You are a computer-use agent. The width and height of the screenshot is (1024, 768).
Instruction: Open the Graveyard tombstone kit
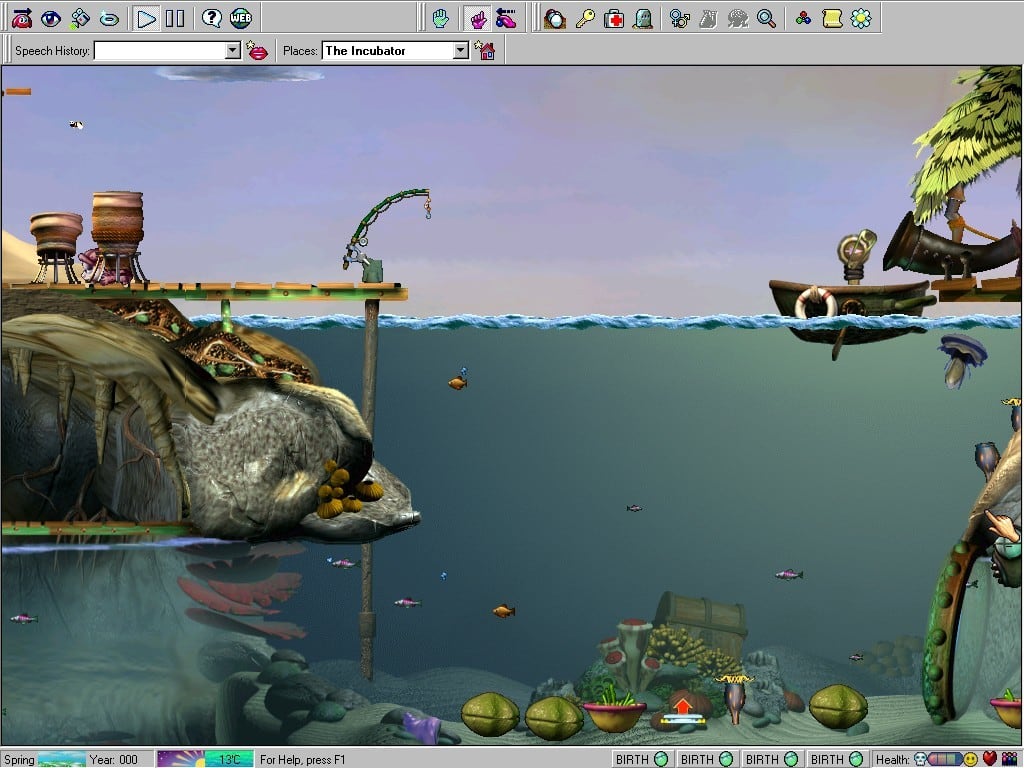(643, 18)
